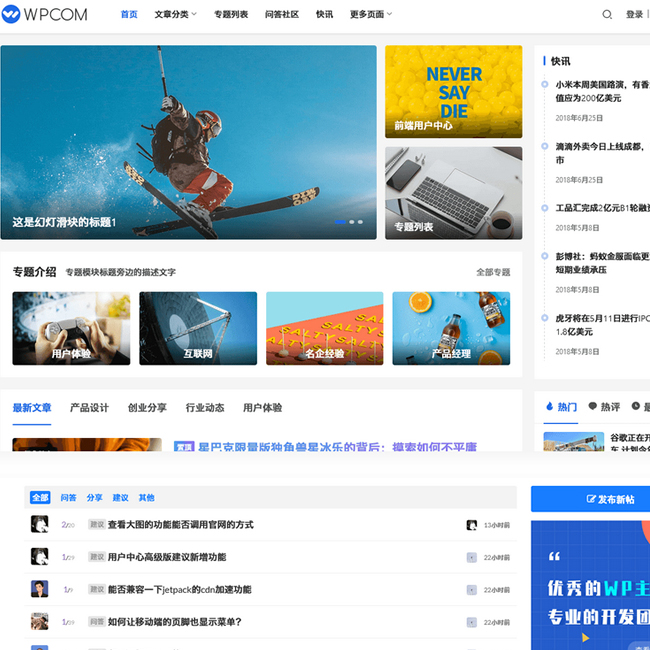Viewport: 650px width, 650px height.
Task: Select the second slider pagination dot
Action: [352, 222]
